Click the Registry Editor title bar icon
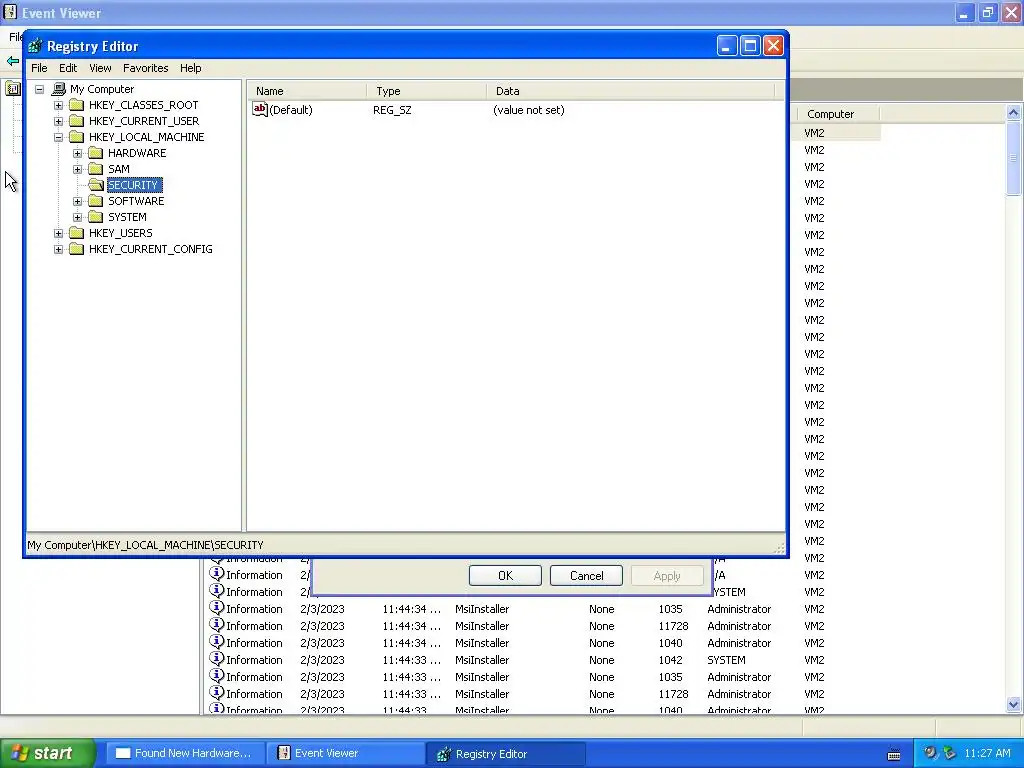 coord(35,46)
